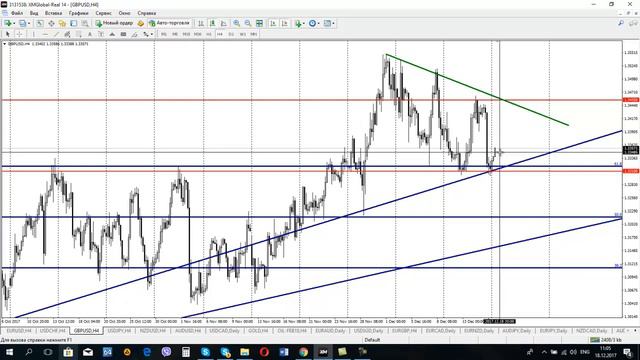Select the Text tool
This screenshot has width=640, height=360.
click(90, 34)
